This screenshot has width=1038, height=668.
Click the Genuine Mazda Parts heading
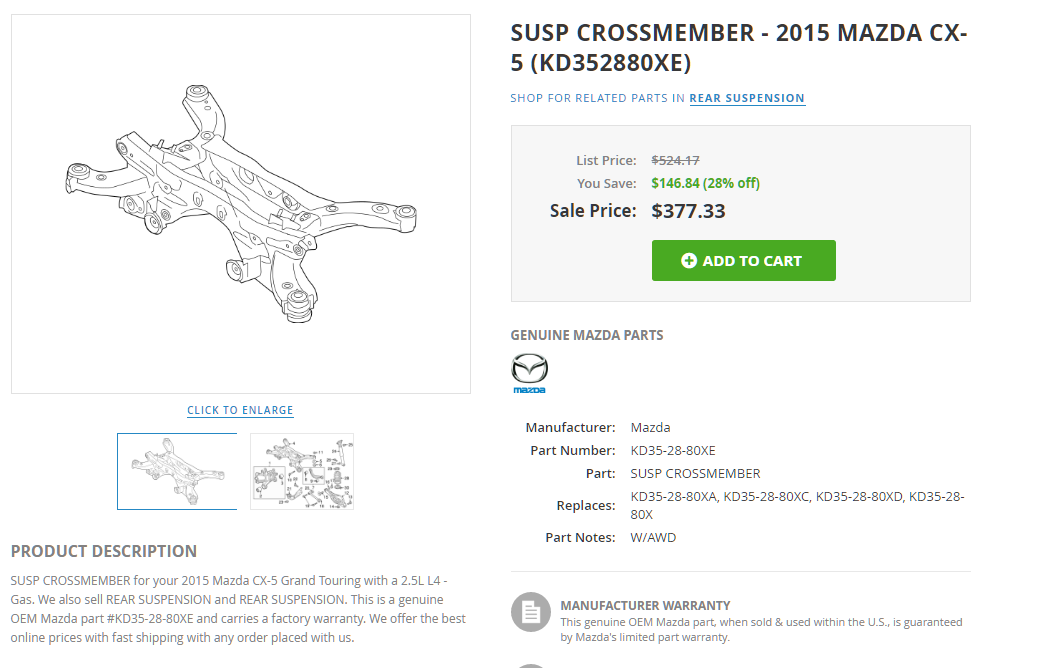[587, 335]
